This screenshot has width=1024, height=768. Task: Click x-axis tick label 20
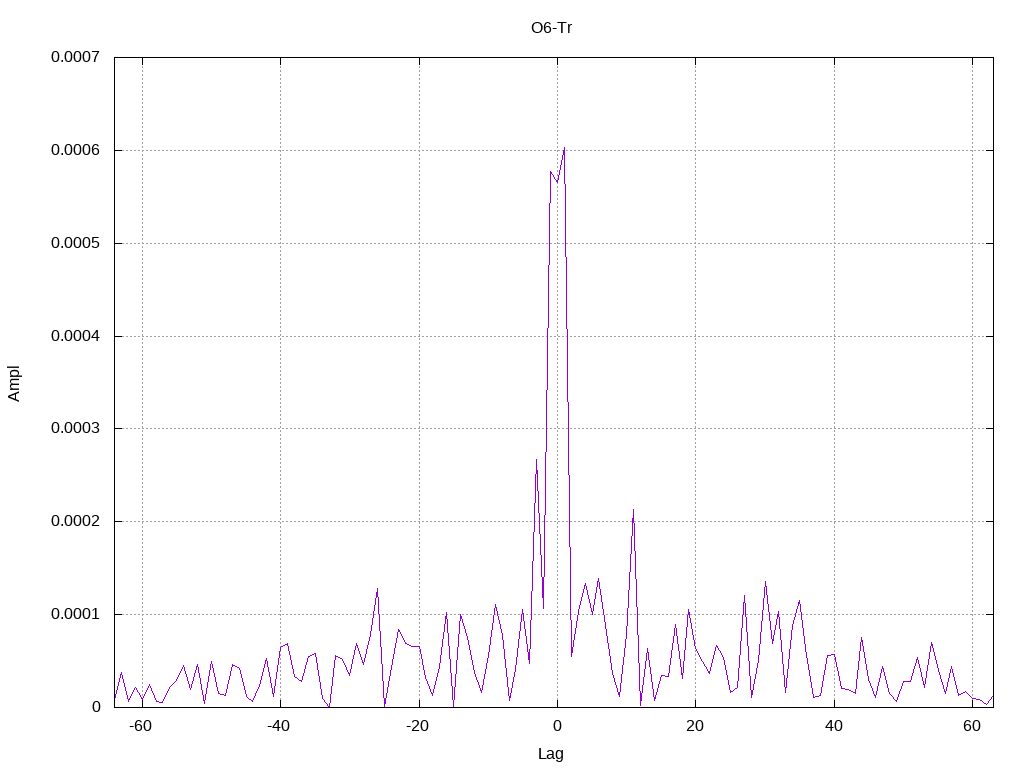pyautogui.click(x=695, y=726)
